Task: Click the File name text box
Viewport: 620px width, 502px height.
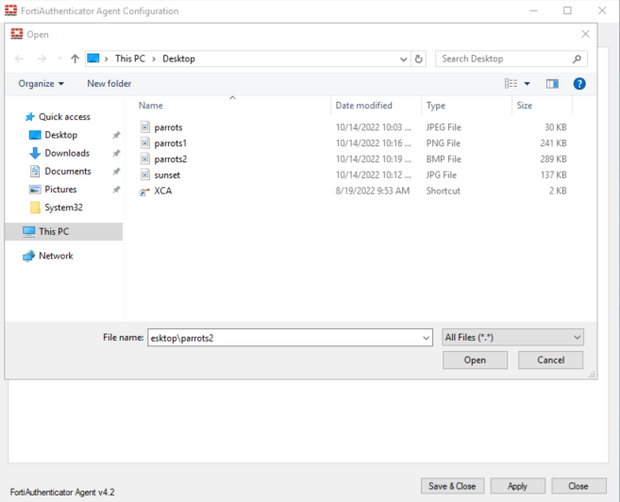Action: coord(290,338)
